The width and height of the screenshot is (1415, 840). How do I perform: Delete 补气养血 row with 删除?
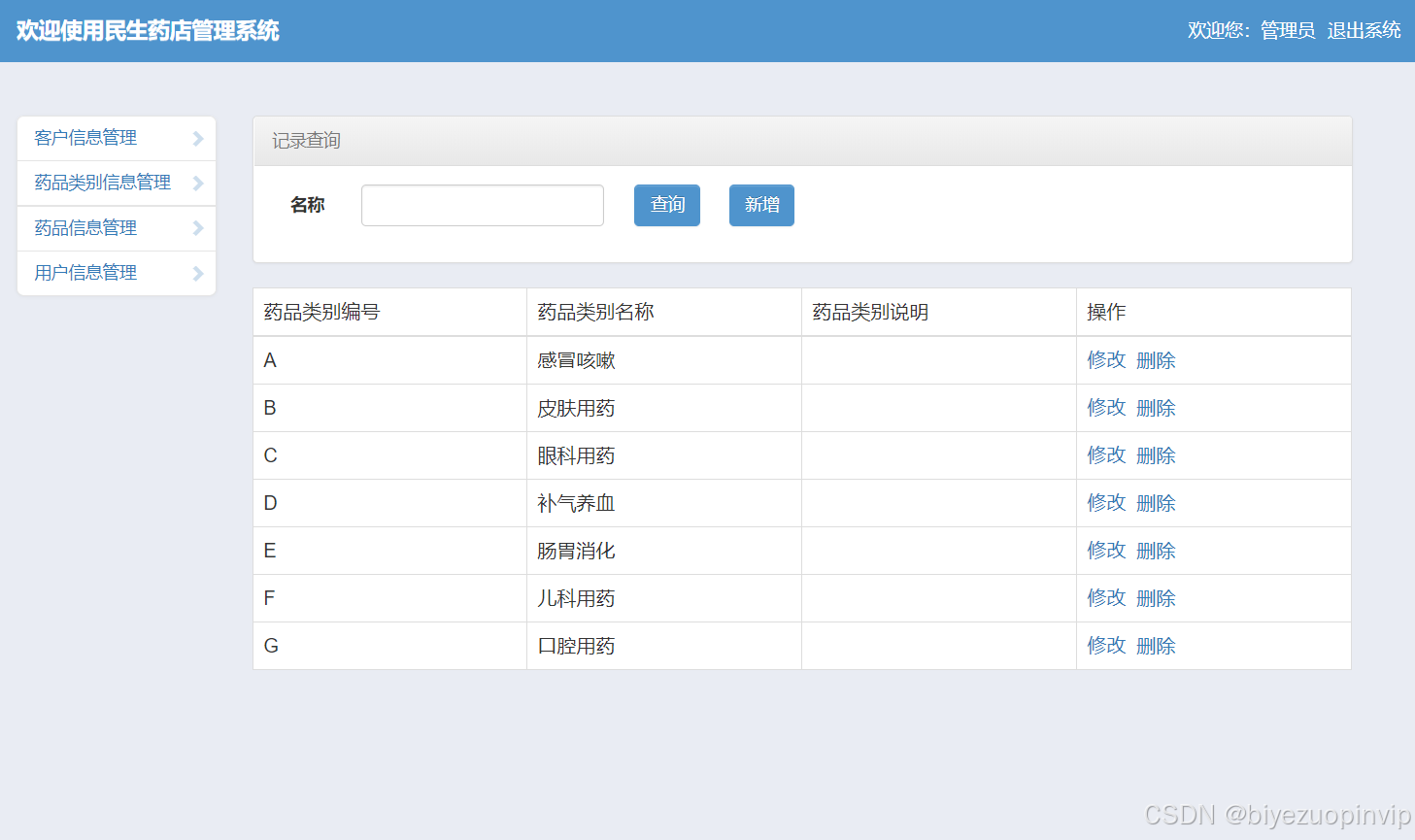[x=1156, y=503]
